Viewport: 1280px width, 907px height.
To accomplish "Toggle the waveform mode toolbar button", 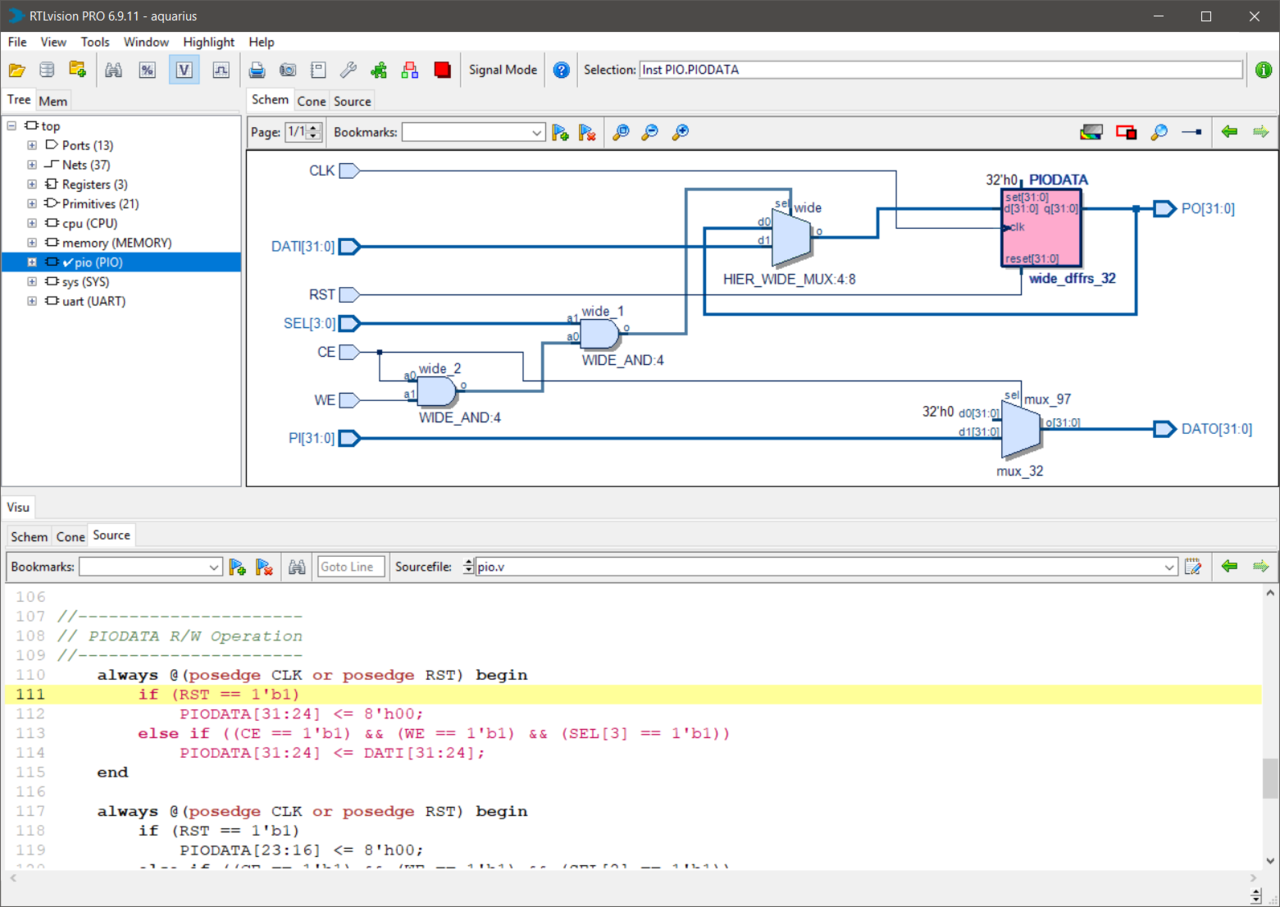I will click(x=221, y=70).
